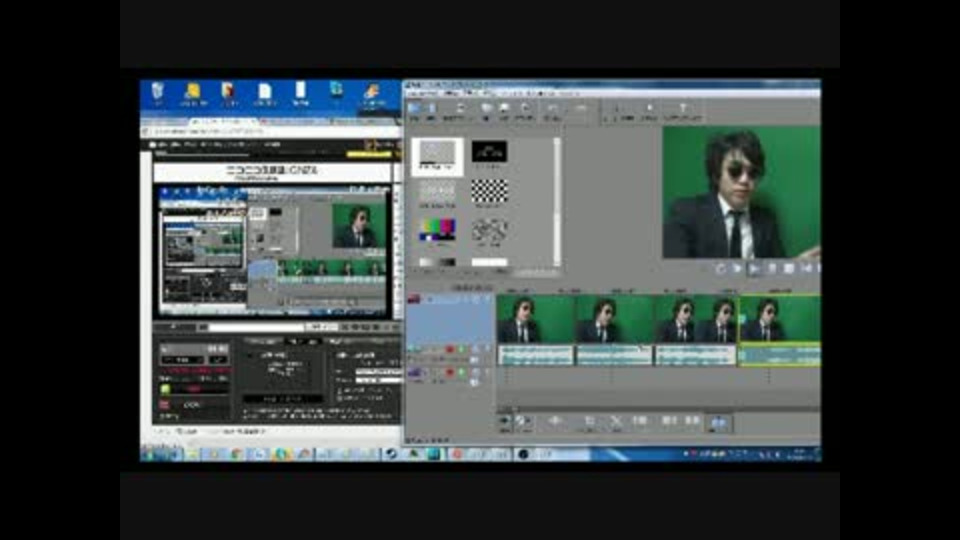The height and width of the screenshot is (540, 960).
Task: Select the second video clip on the timeline
Action: [614, 319]
